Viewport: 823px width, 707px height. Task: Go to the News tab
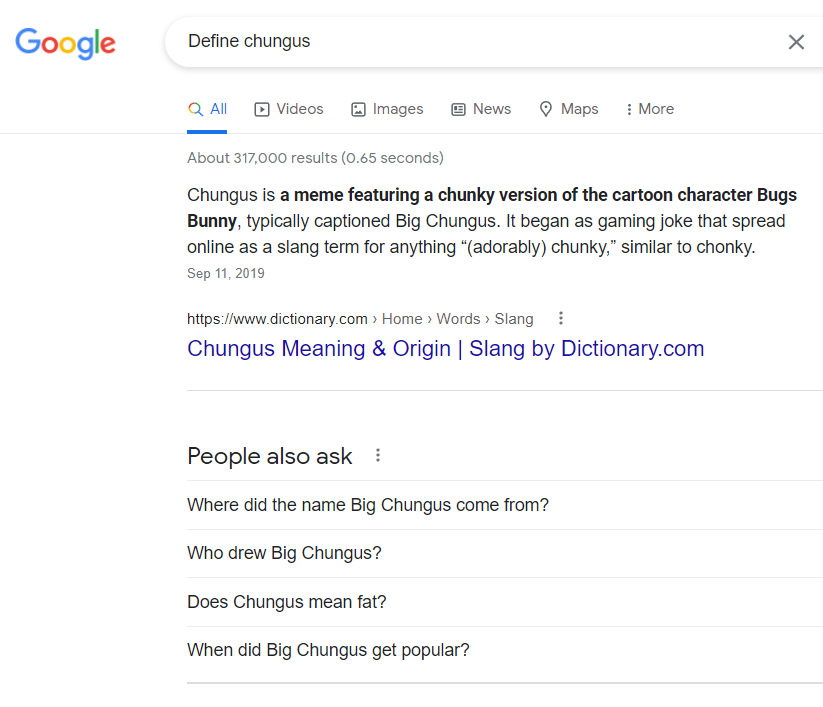481,109
